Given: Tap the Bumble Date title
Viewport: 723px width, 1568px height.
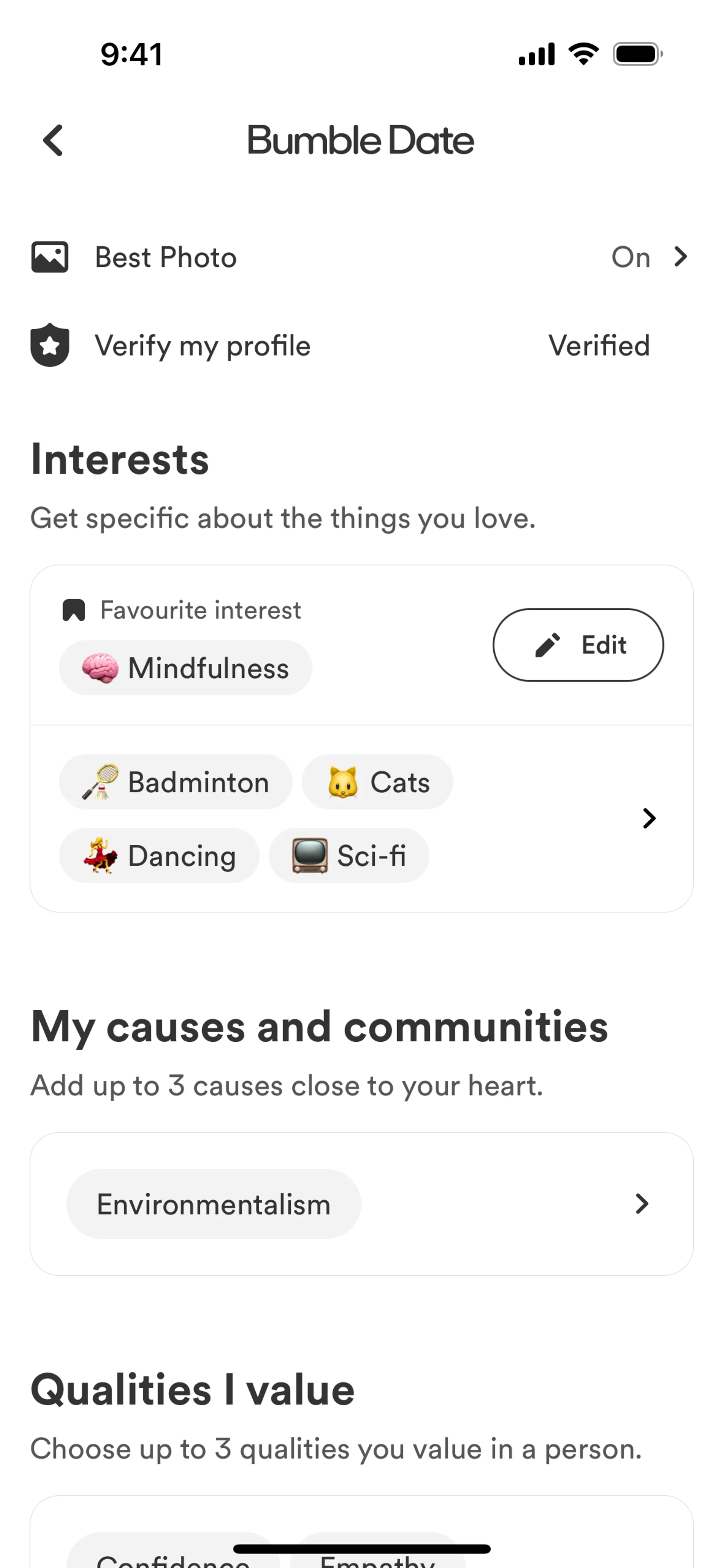Looking at the screenshot, I should (360, 141).
